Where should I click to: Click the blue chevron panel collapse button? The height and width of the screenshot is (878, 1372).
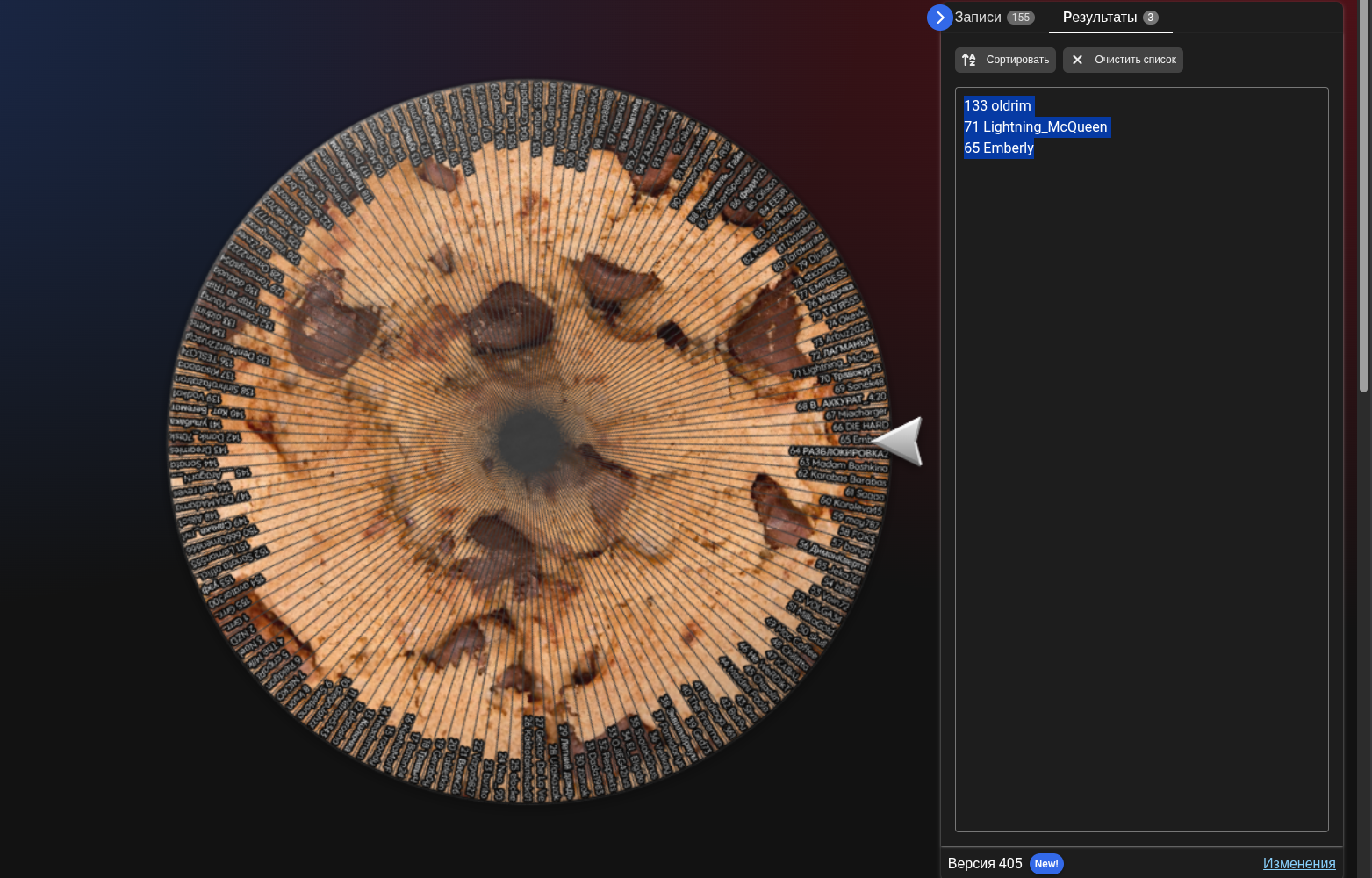(939, 18)
